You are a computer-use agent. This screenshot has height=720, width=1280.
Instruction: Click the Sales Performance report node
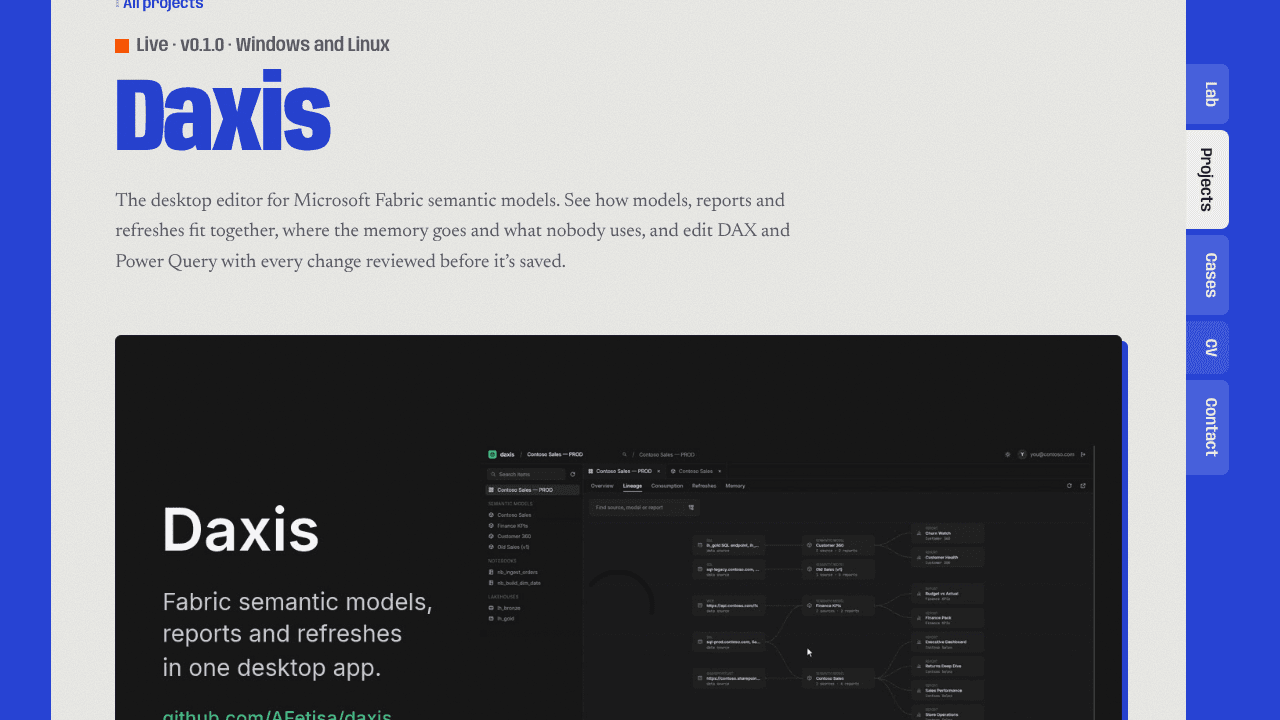(947, 691)
